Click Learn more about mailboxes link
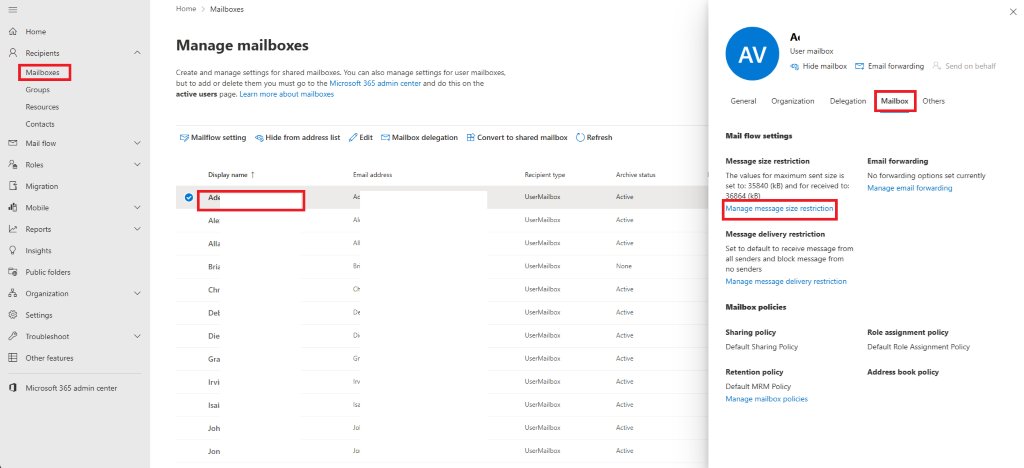 tap(287, 94)
